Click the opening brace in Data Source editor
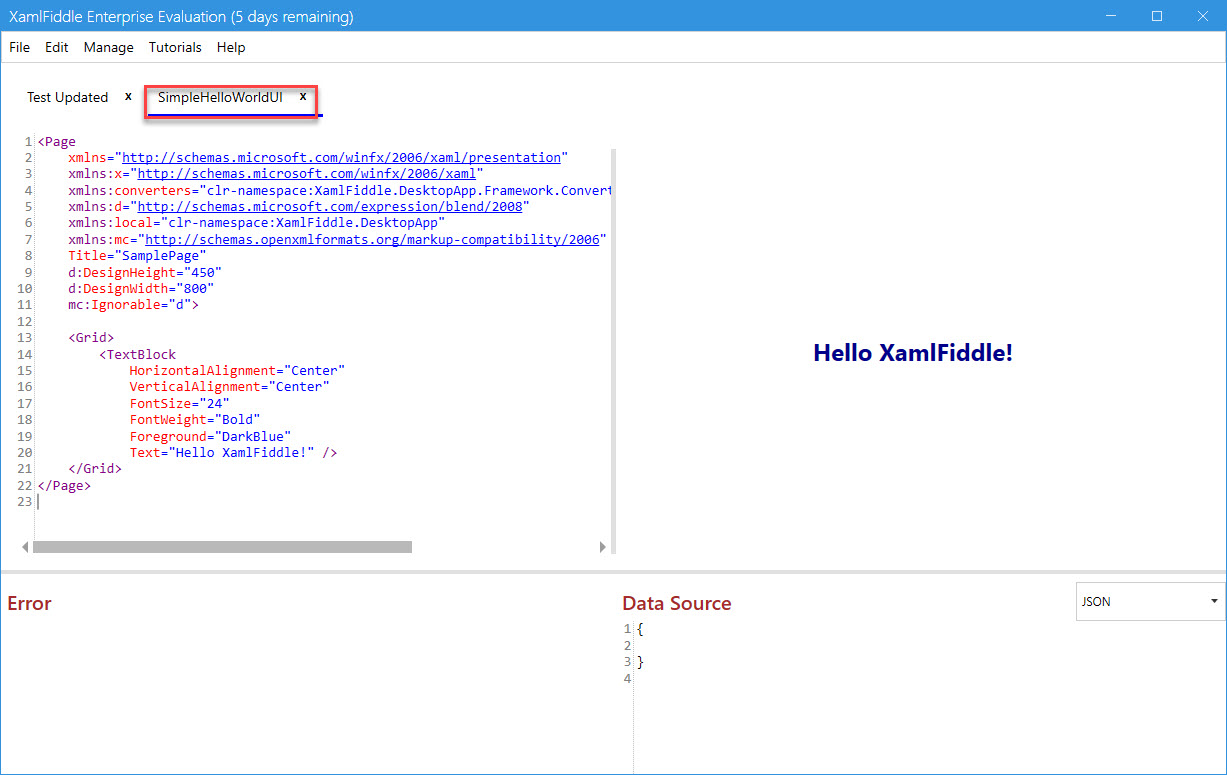The image size is (1227, 775). pyautogui.click(x=640, y=629)
